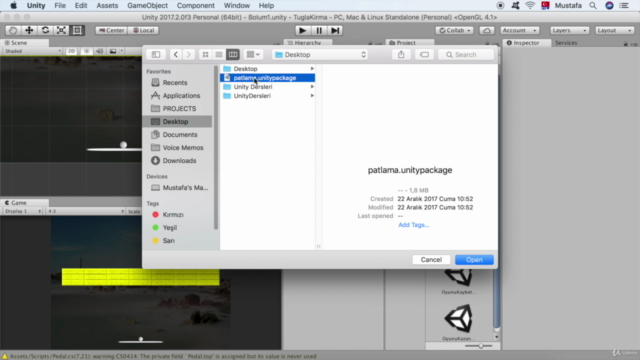
Task: Open the Apple menu
Action: click(13, 5)
